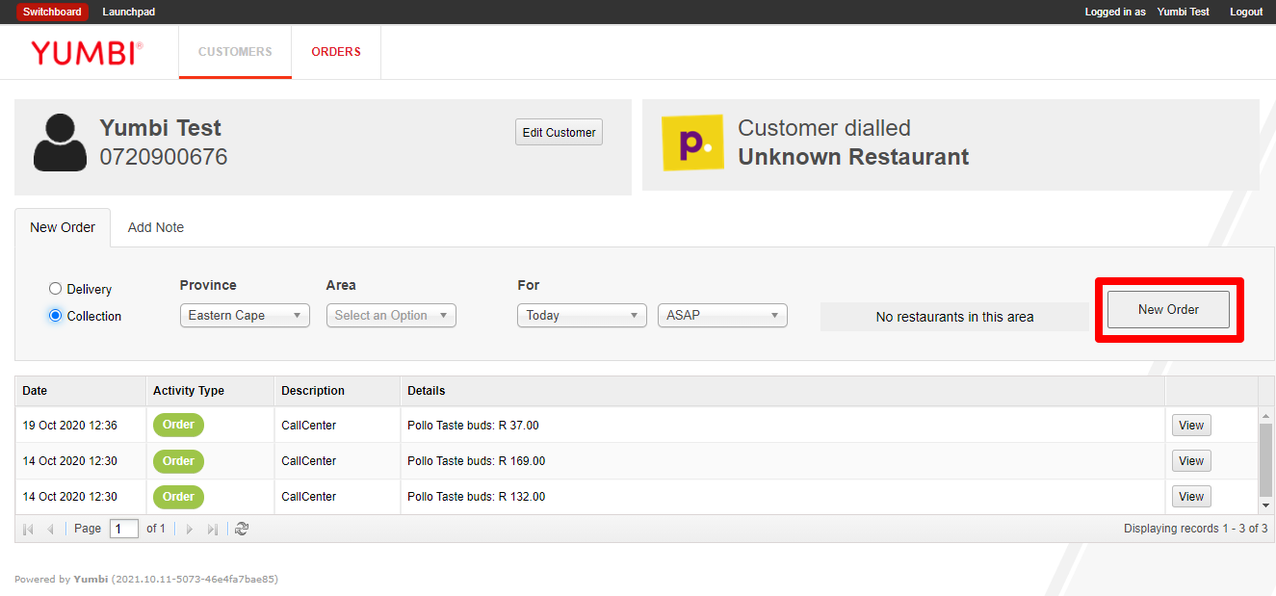The width and height of the screenshot is (1276, 596).
Task: Click the No restaurants in this area message
Action: 954,317
